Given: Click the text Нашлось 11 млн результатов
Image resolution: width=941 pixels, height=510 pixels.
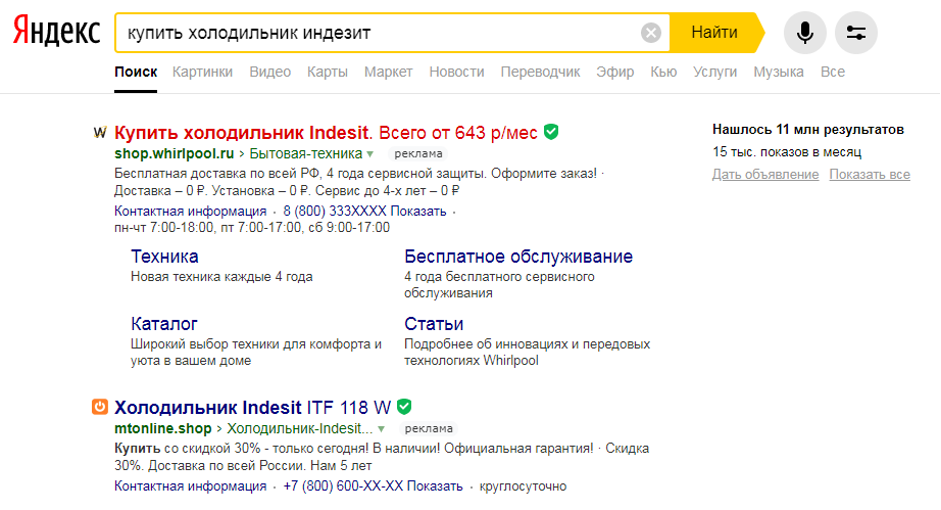Looking at the screenshot, I should pos(808,130).
